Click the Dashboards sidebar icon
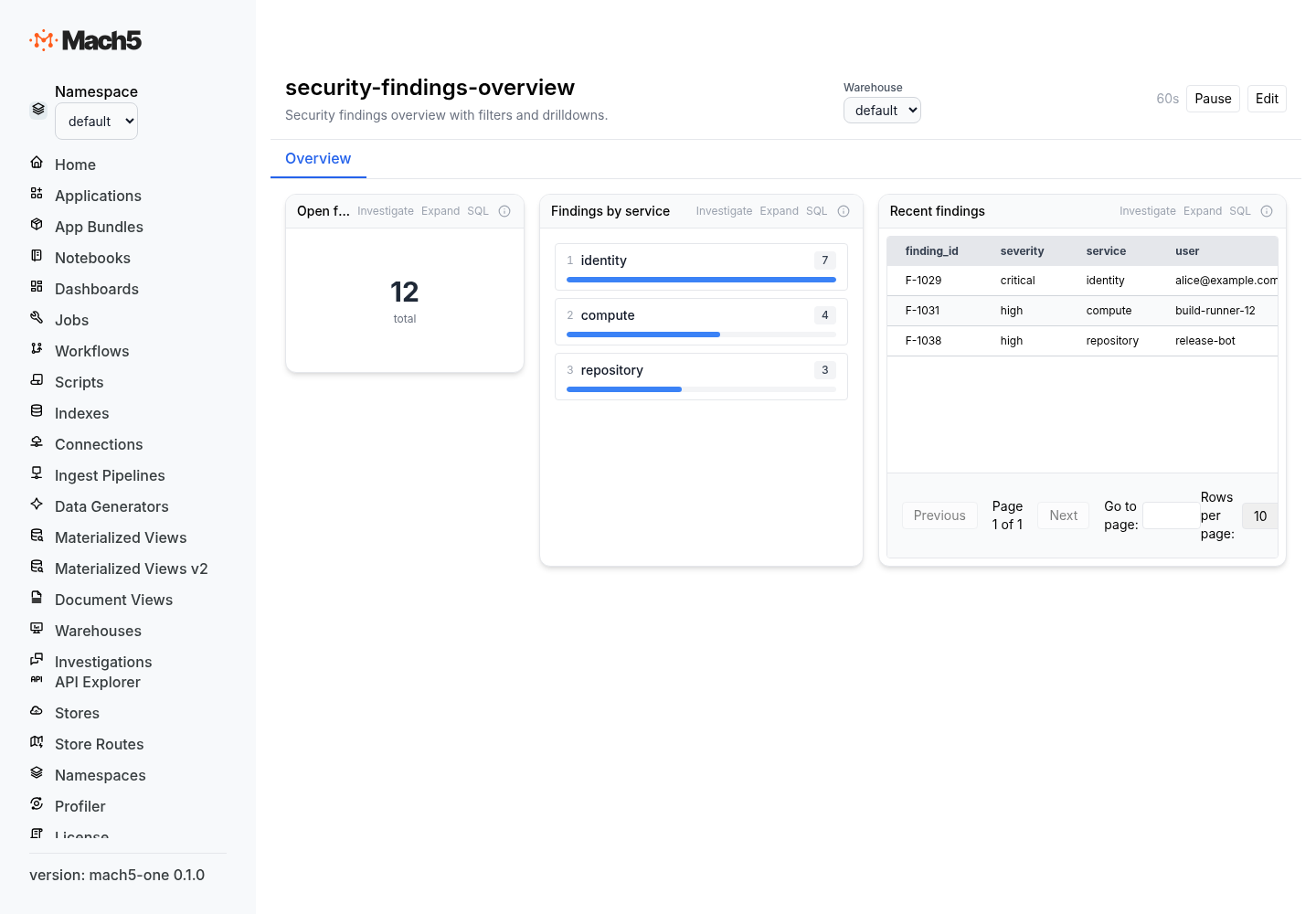The height and width of the screenshot is (914, 1316). [37, 287]
